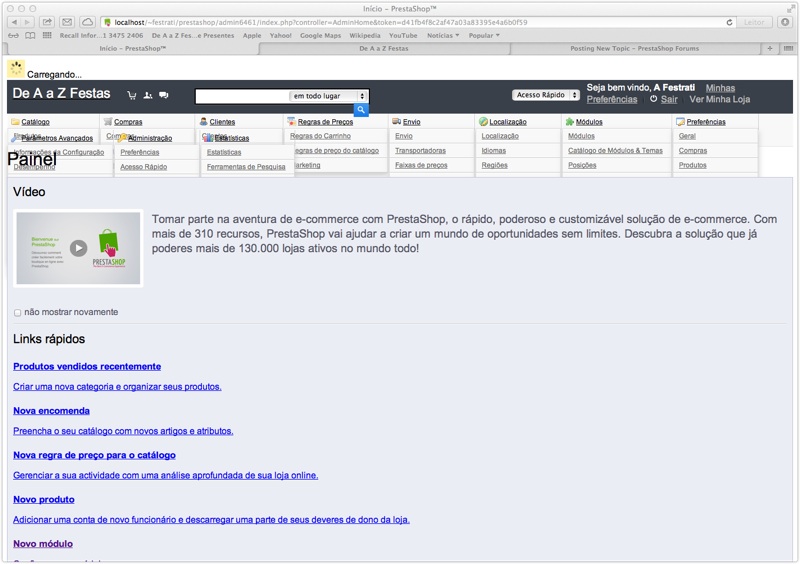Switch to 'Posting New Topic - PrestaShop Forums' tab
Image resolution: width=800 pixels, height=564 pixels.
pyautogui.click(x=634, y=48)
